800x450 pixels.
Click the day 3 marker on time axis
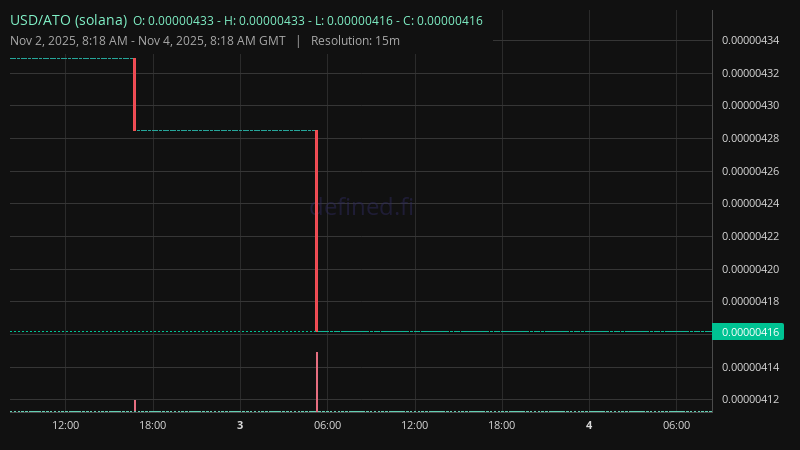click(240, 425)
